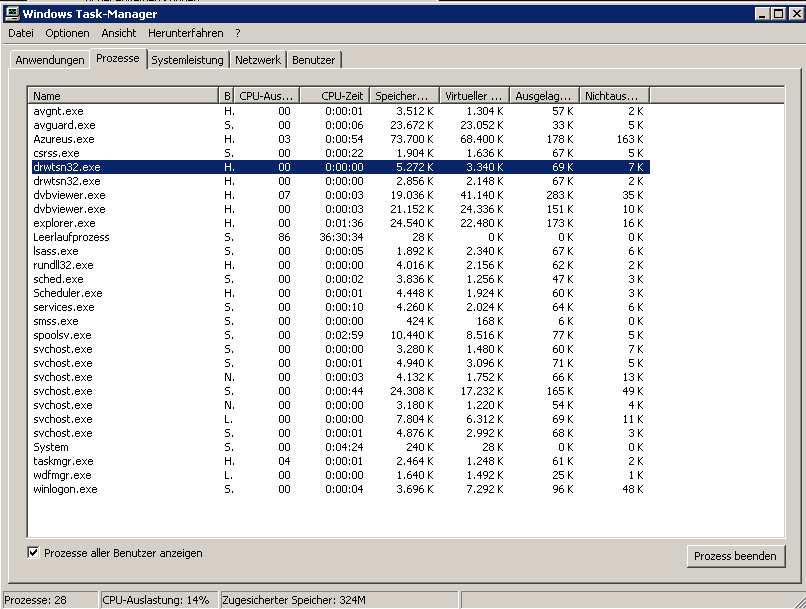Open the Optionen menu
The height and width of the screenshot is (609, 806).
(x=67, y=33)
